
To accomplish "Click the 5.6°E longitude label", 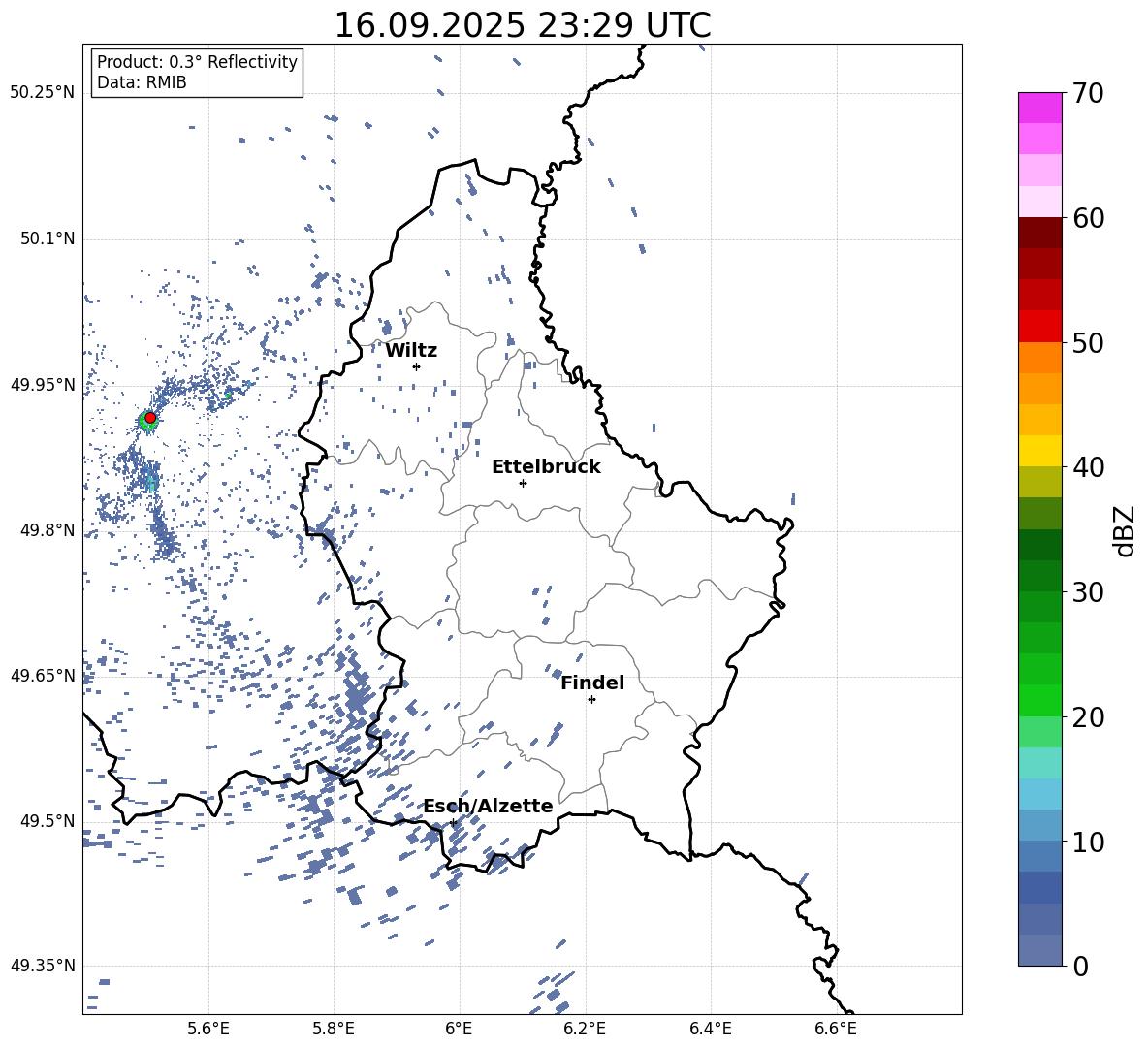I will pos(208,1029).
